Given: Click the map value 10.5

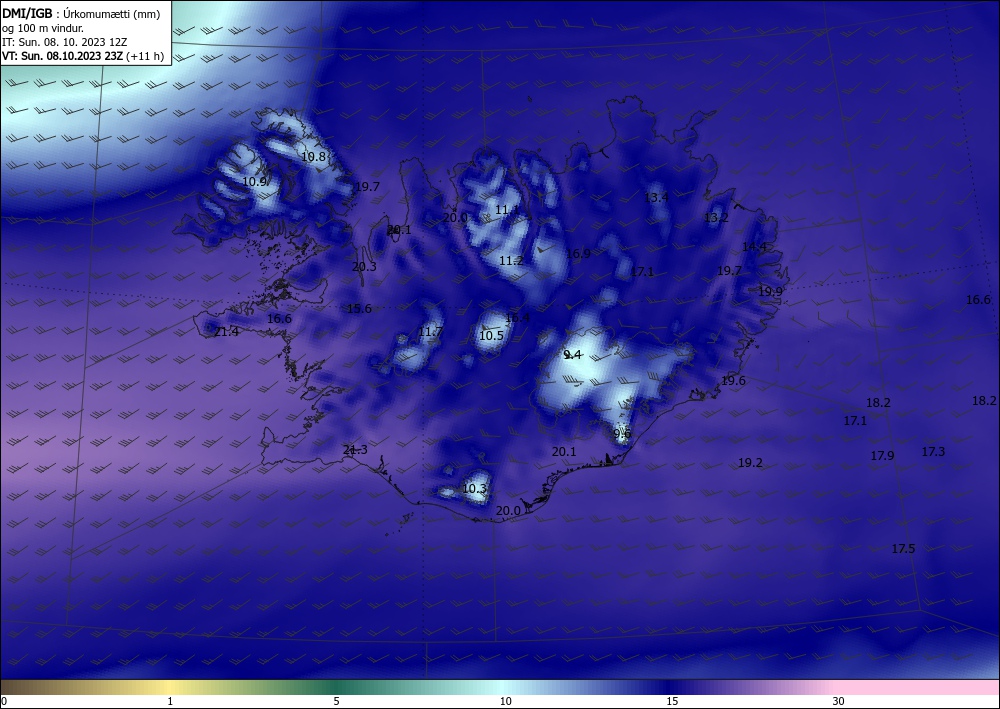Looking at the screenshot, I should [x=491, y=335].
